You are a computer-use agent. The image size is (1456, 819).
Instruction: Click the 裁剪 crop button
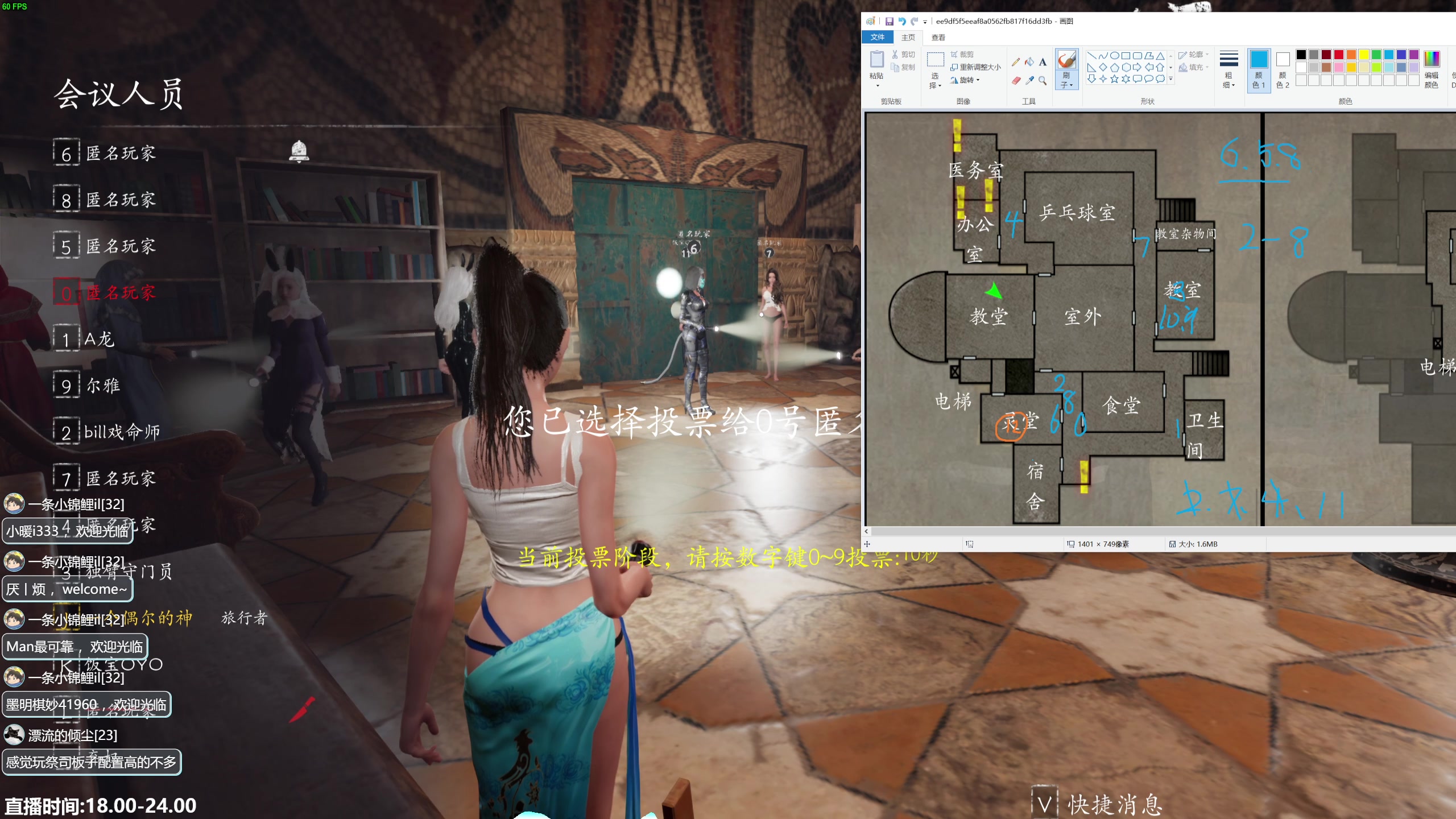tap(962, 55)
